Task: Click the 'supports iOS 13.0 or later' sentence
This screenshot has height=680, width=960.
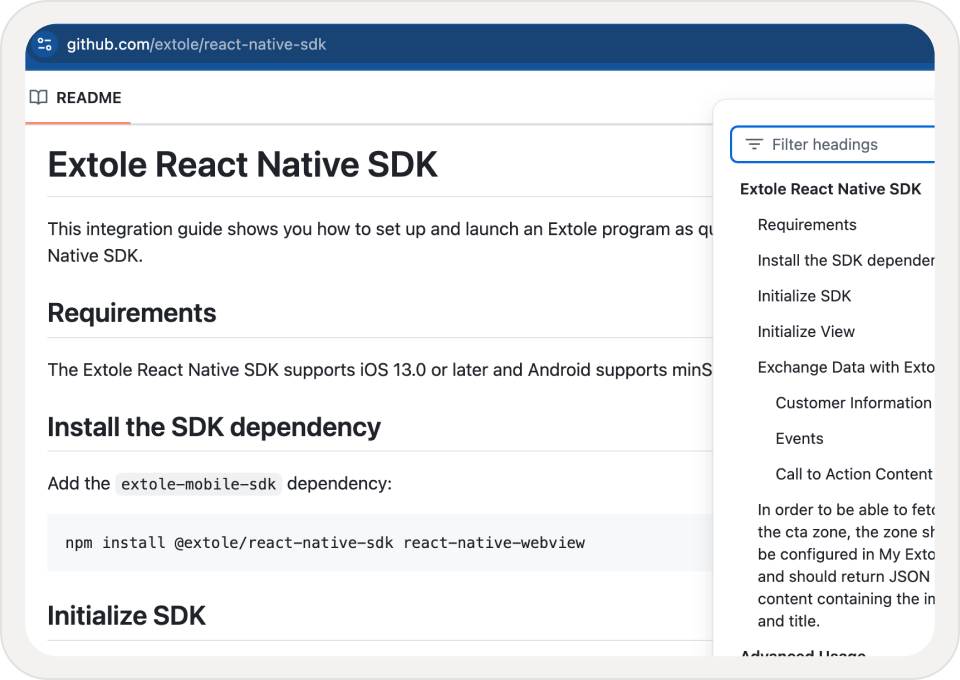Action: click(x=380, y=370)
